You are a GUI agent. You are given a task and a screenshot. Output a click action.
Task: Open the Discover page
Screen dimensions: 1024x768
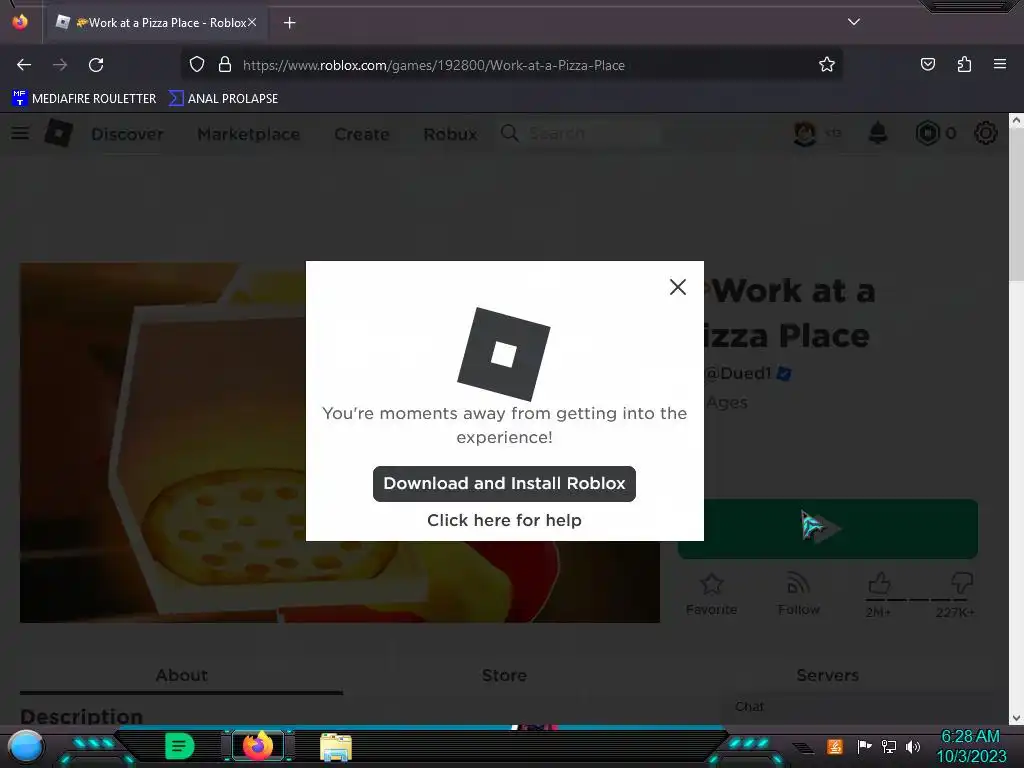pyautogui.click(x=127, y=134)
